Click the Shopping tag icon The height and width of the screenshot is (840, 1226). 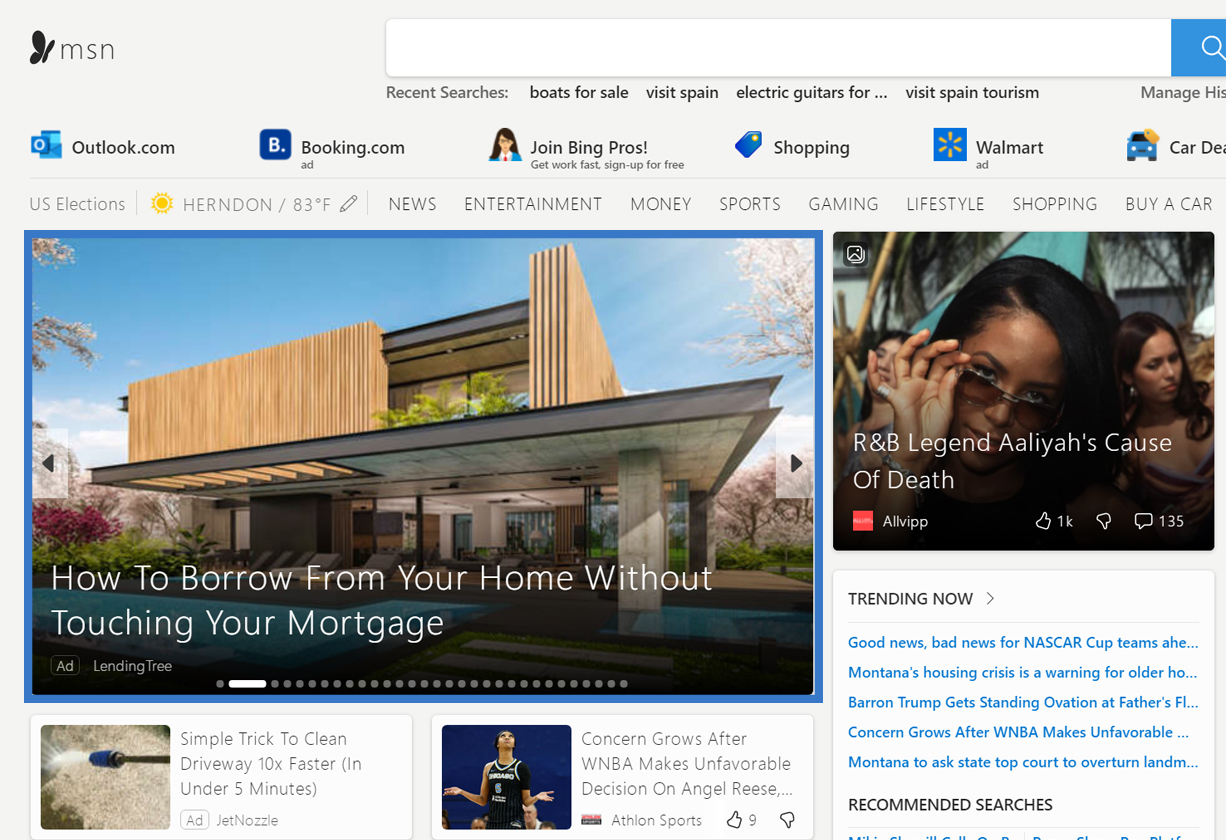pyautogui.click(x=748, y=145)
